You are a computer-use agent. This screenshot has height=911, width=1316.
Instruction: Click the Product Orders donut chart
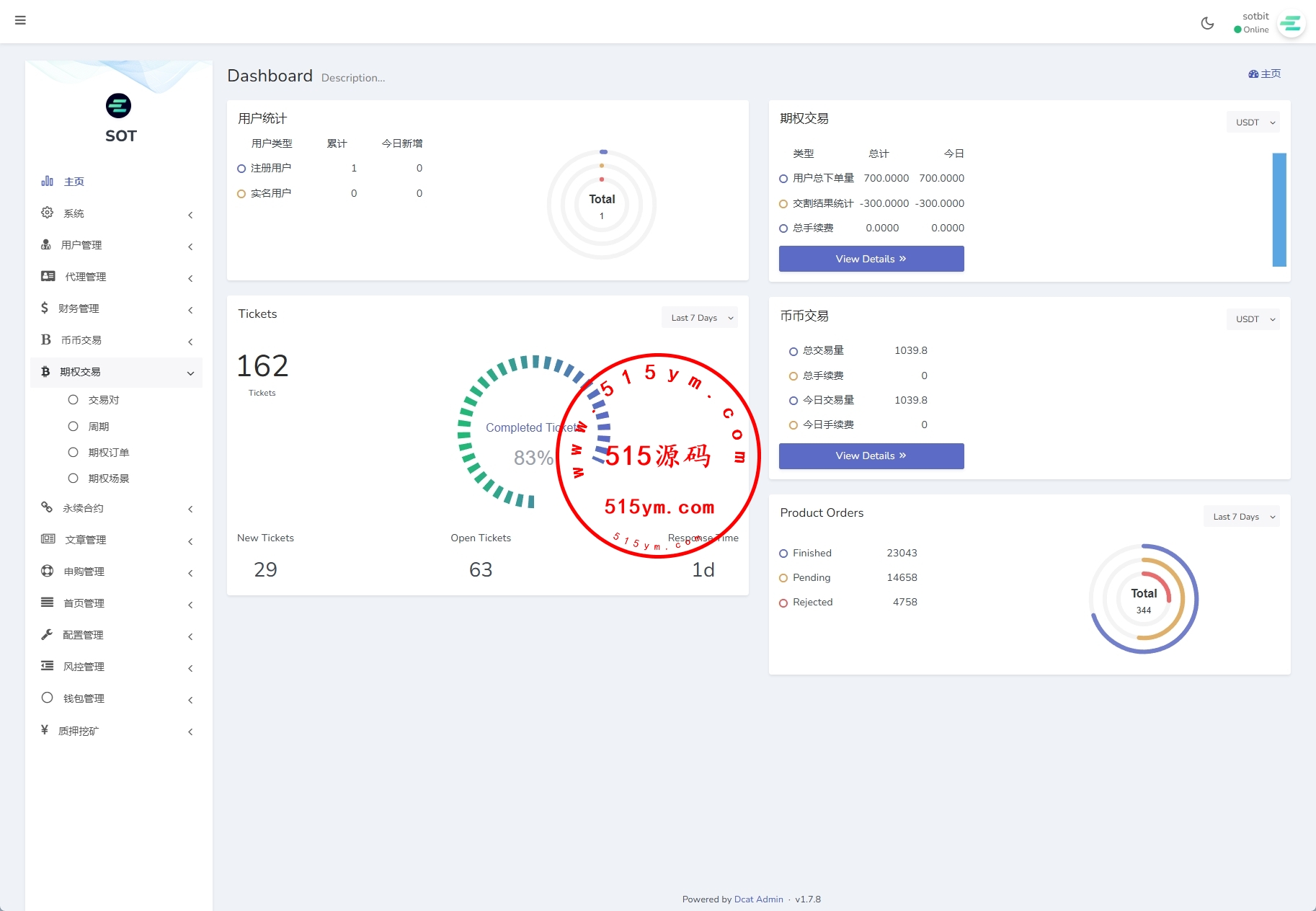(x=1144, y=599)
